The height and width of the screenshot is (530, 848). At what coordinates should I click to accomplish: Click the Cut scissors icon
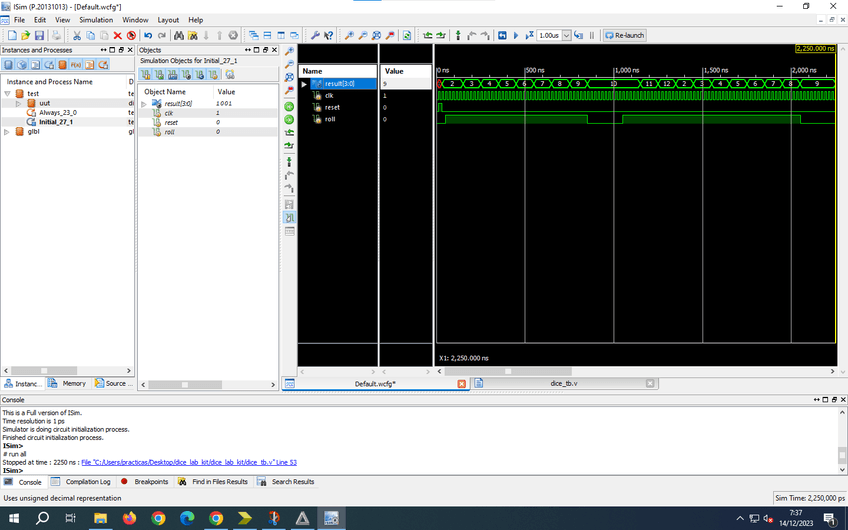point(77,35)
